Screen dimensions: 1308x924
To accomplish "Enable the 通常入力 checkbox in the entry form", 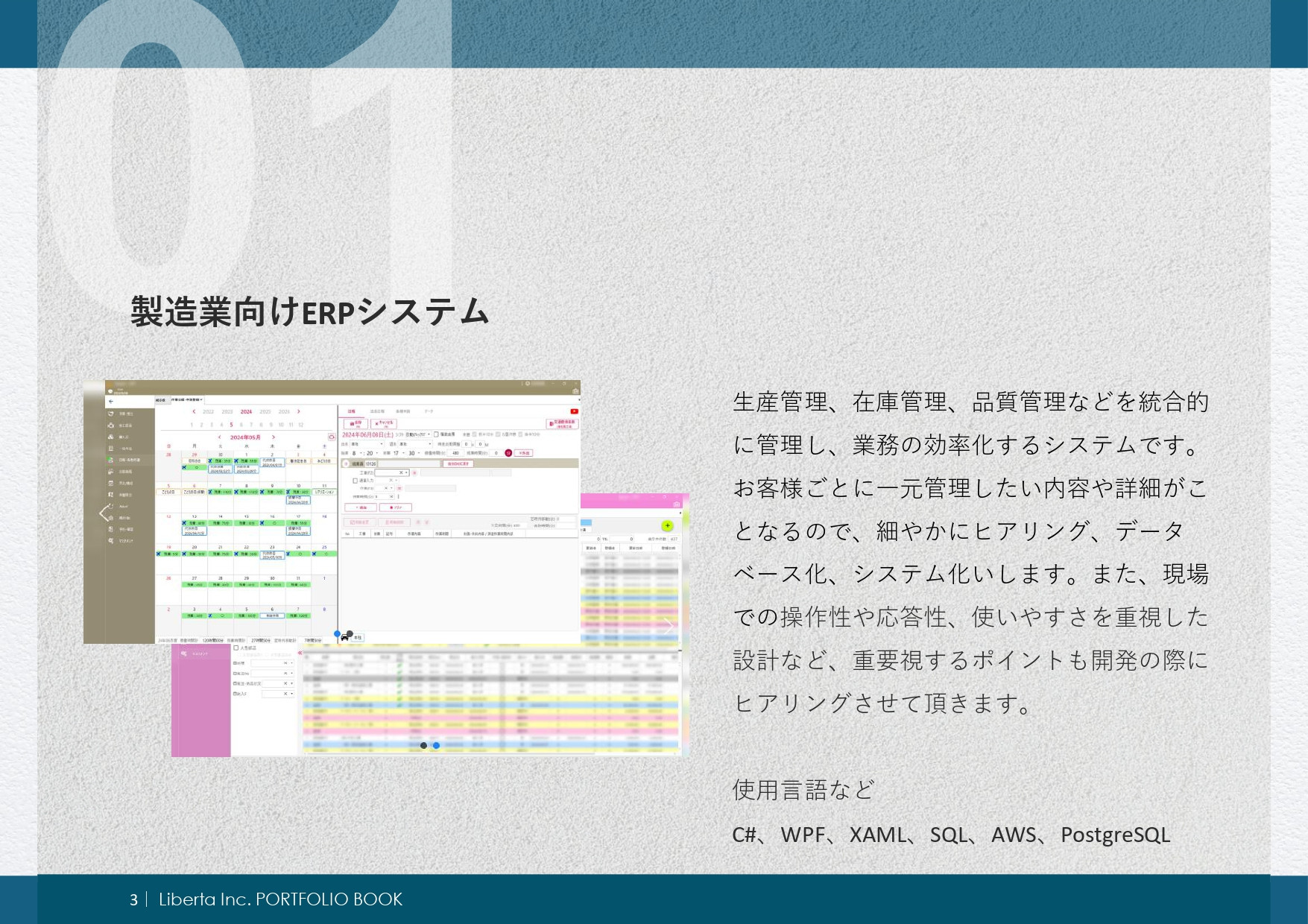I will click(x=355, y=481).
